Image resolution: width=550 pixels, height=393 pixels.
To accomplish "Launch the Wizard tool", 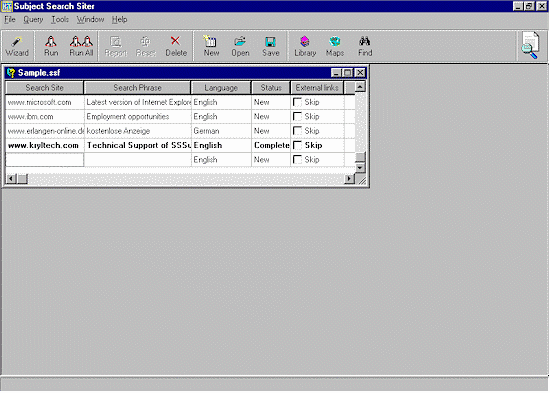I will (17, 46).
